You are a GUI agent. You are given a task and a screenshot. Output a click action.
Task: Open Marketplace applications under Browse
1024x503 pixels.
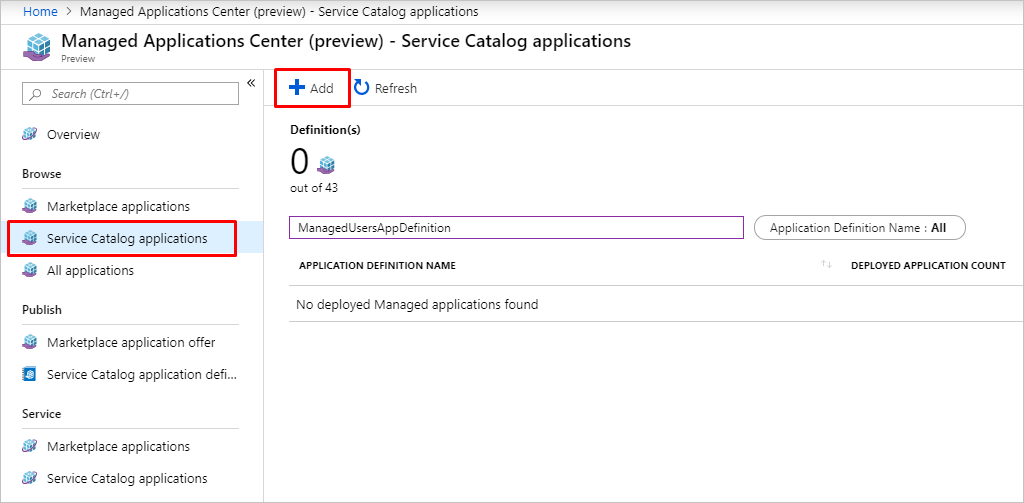pos(118,206)
